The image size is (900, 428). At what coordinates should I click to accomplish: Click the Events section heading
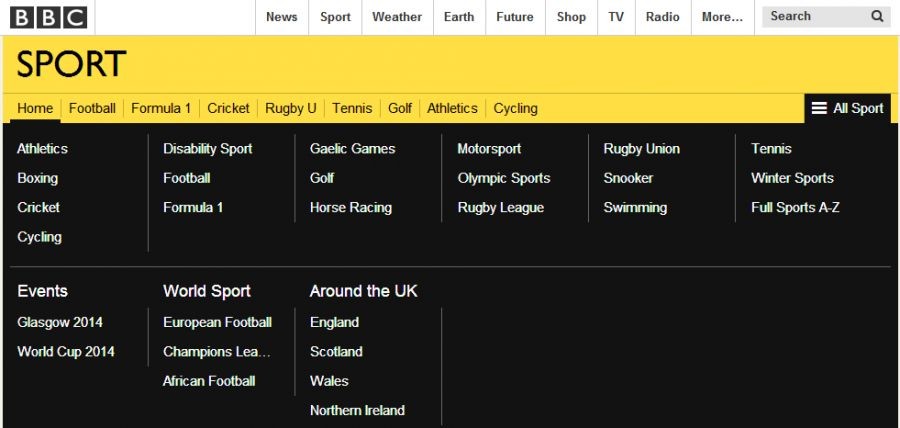click(42, 291)
